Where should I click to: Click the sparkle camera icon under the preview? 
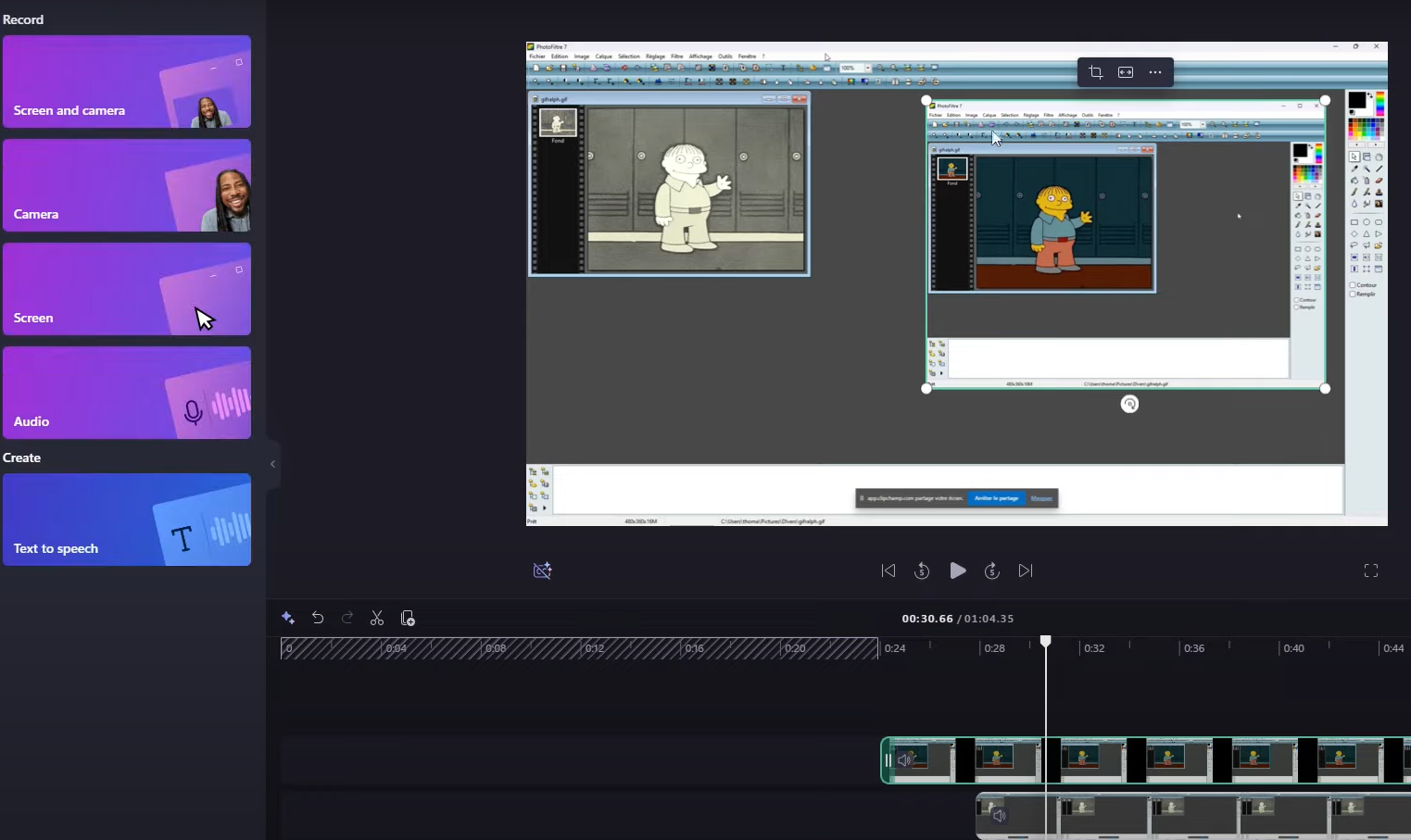click(x=543, y=570)
